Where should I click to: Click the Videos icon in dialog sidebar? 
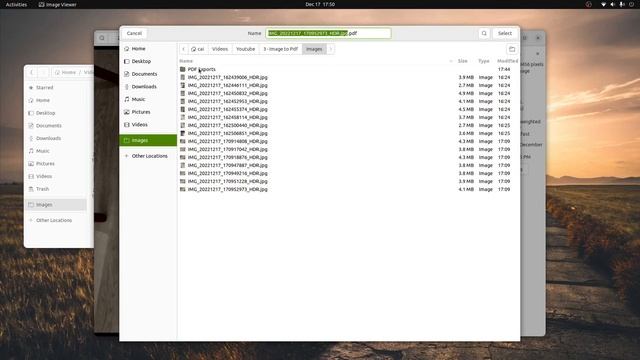(x=127, y=124)
